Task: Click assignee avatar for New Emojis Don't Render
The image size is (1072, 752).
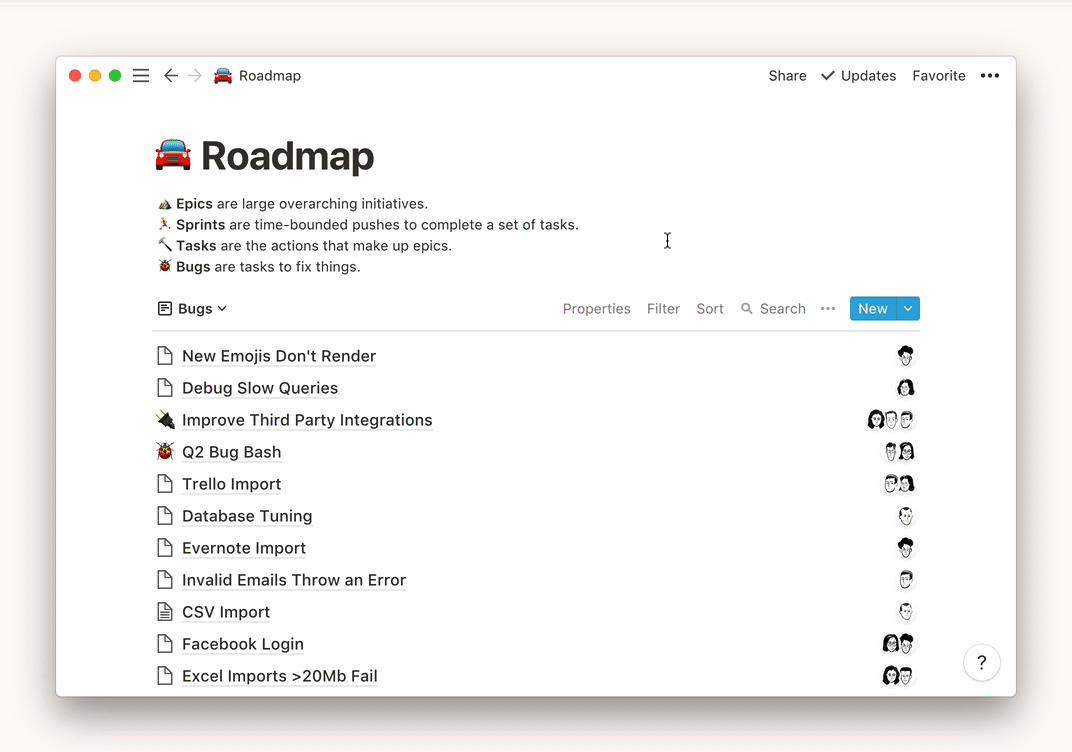Action: (x=905, y=356)
